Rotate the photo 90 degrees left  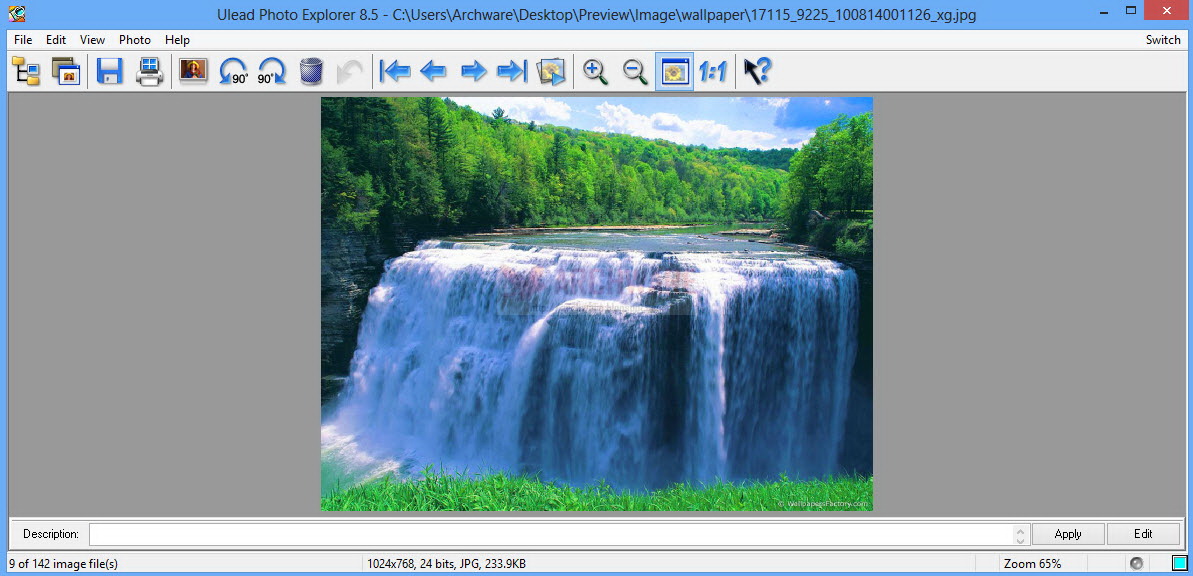[231, 70]
